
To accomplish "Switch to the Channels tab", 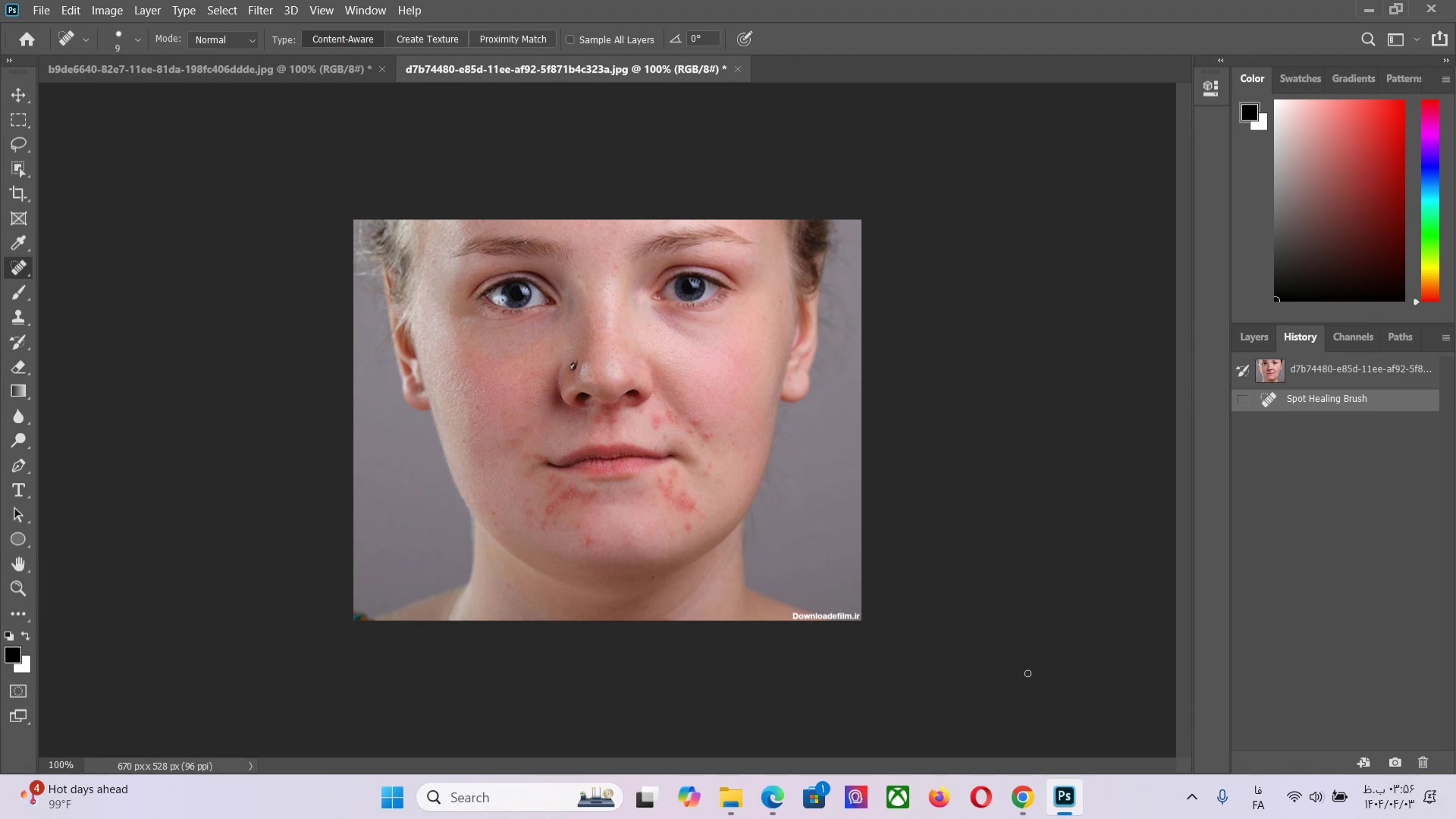I will point(1352,337).
